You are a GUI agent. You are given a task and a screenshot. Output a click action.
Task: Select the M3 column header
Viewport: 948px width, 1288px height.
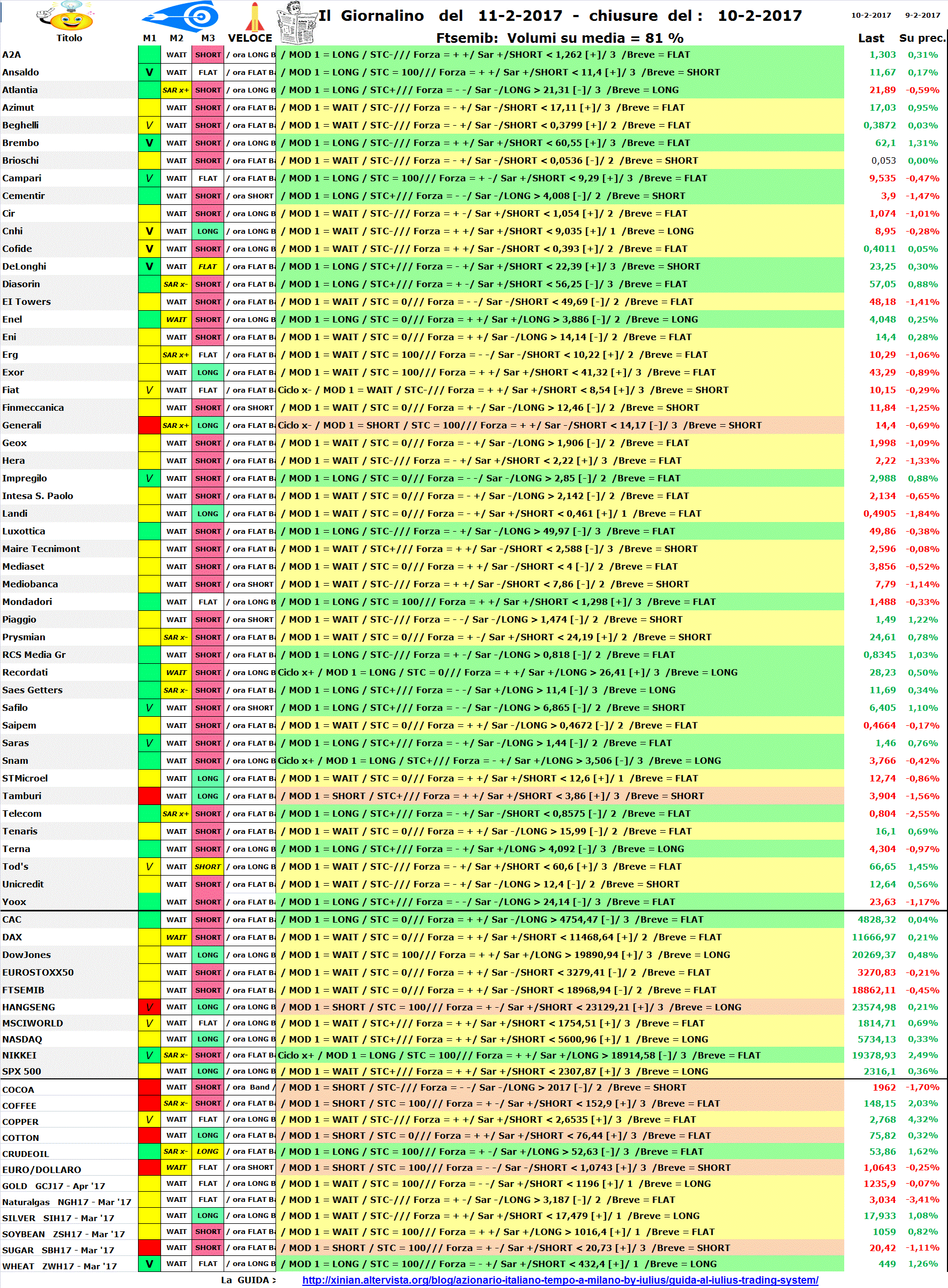tap(208, 38)
